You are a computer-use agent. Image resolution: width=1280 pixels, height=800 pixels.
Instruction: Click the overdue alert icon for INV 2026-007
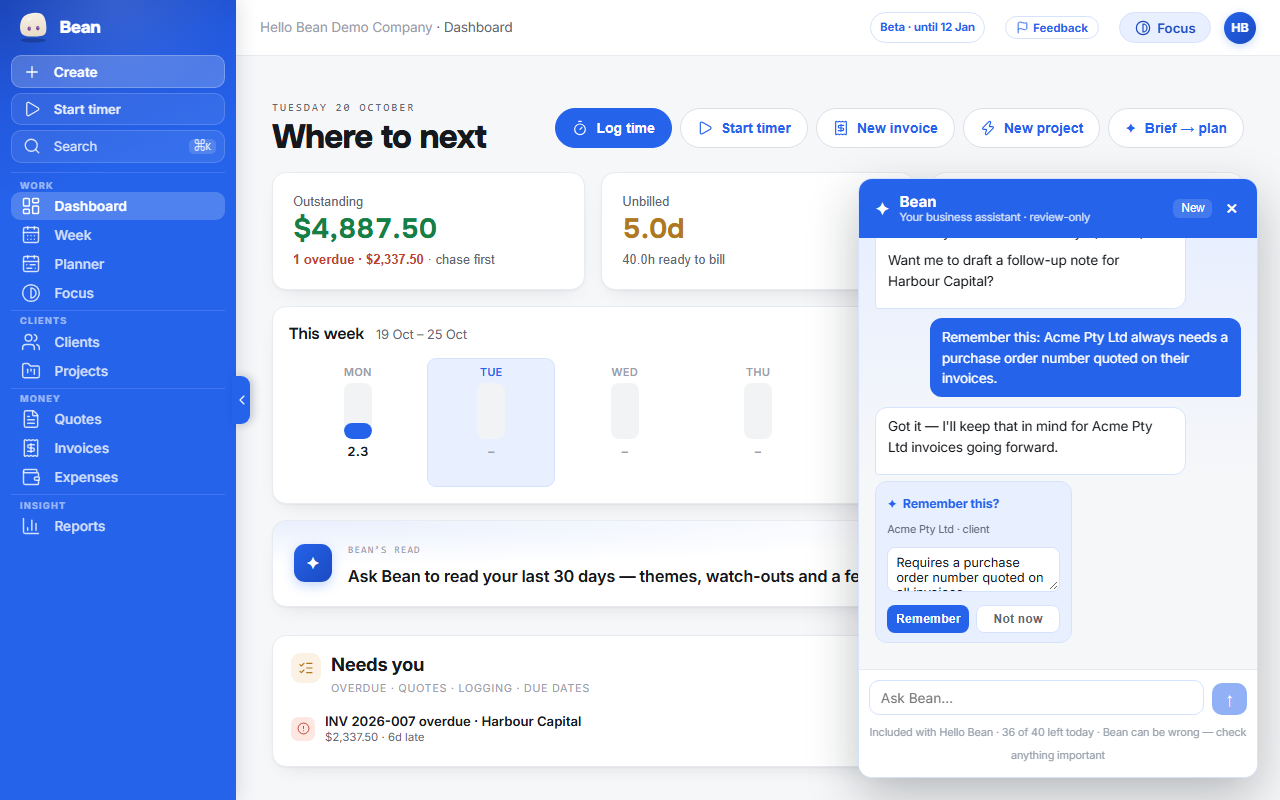coord(303,729)
